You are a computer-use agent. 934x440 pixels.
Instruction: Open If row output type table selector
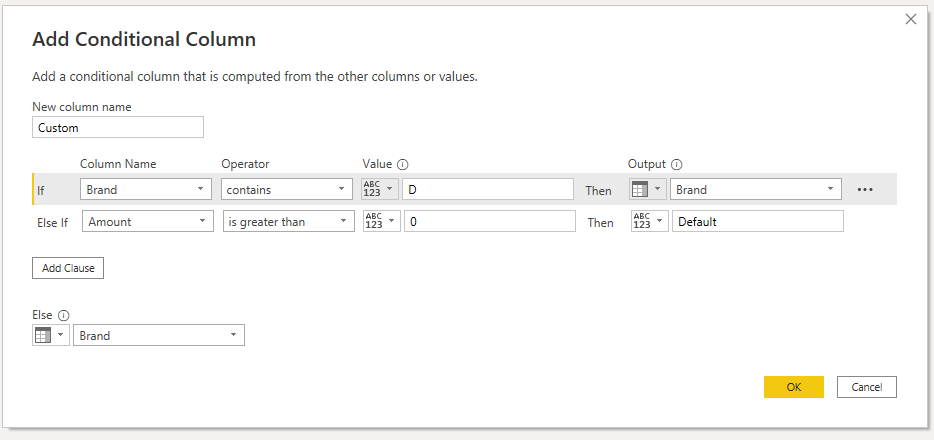point(647,189)
